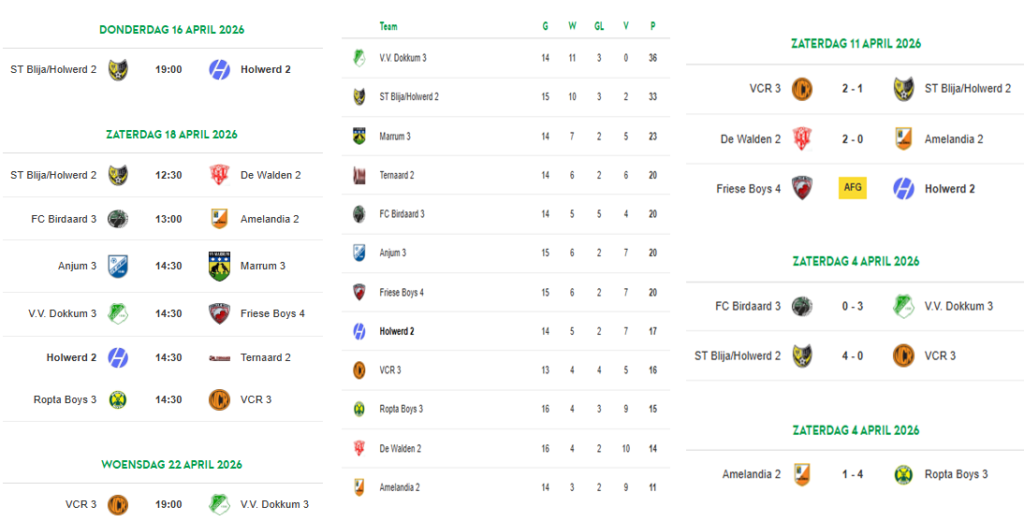The height and width of the screenshot is (521, 1024).
Task: Click the Amelandia 2 logo in standings table
Action: (359, 487)
